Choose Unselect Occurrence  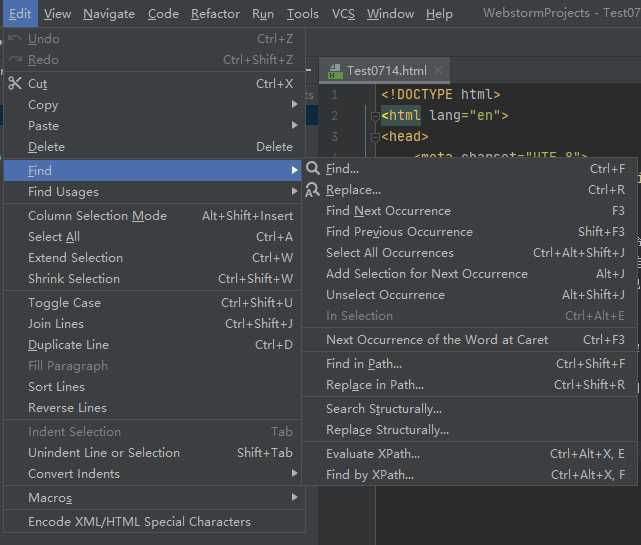(470, 294)
